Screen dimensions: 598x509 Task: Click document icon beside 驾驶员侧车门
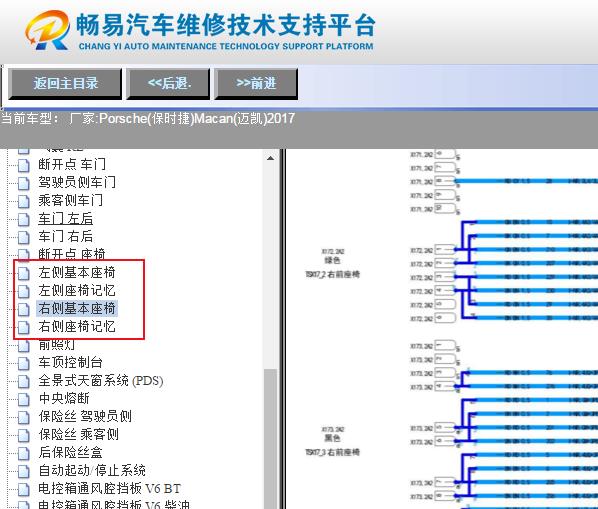click(x=24, y=183)
